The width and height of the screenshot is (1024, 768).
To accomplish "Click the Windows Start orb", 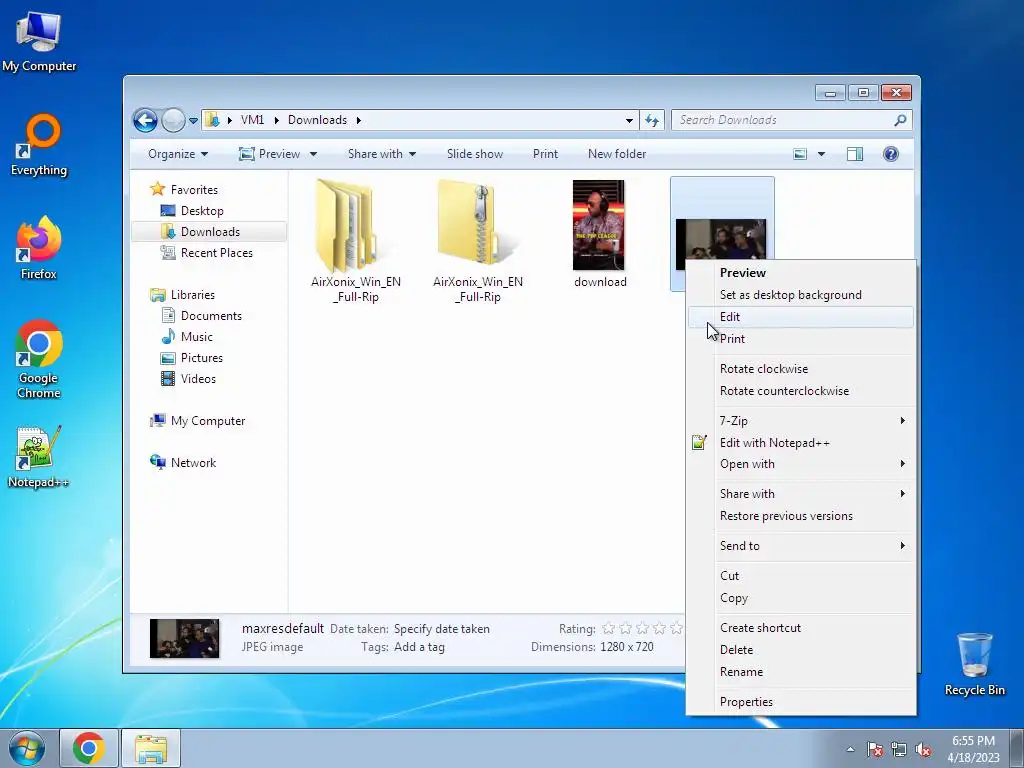I will coord(27,748).
